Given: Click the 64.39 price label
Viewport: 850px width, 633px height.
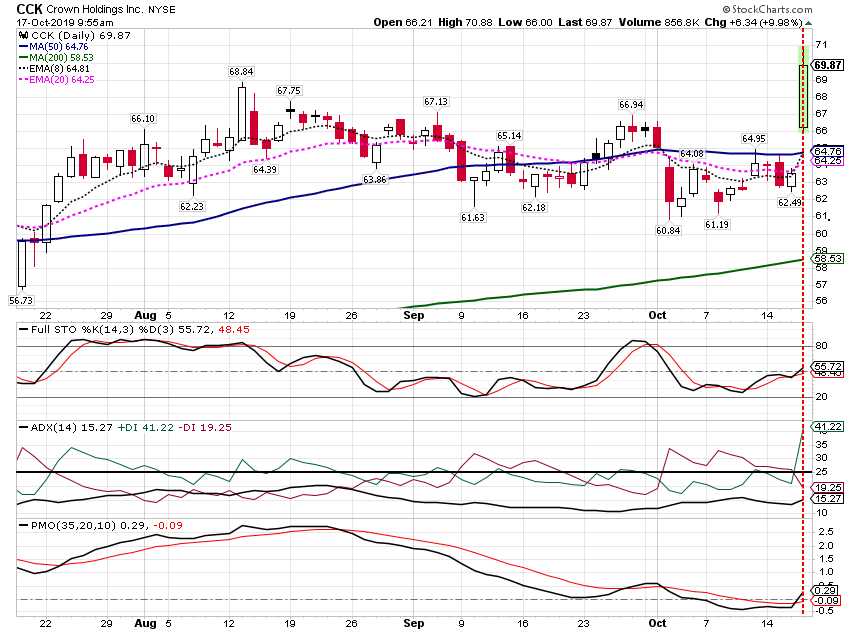Looking at the screenshot, I should pyautogui.click(x=265, y=170).
